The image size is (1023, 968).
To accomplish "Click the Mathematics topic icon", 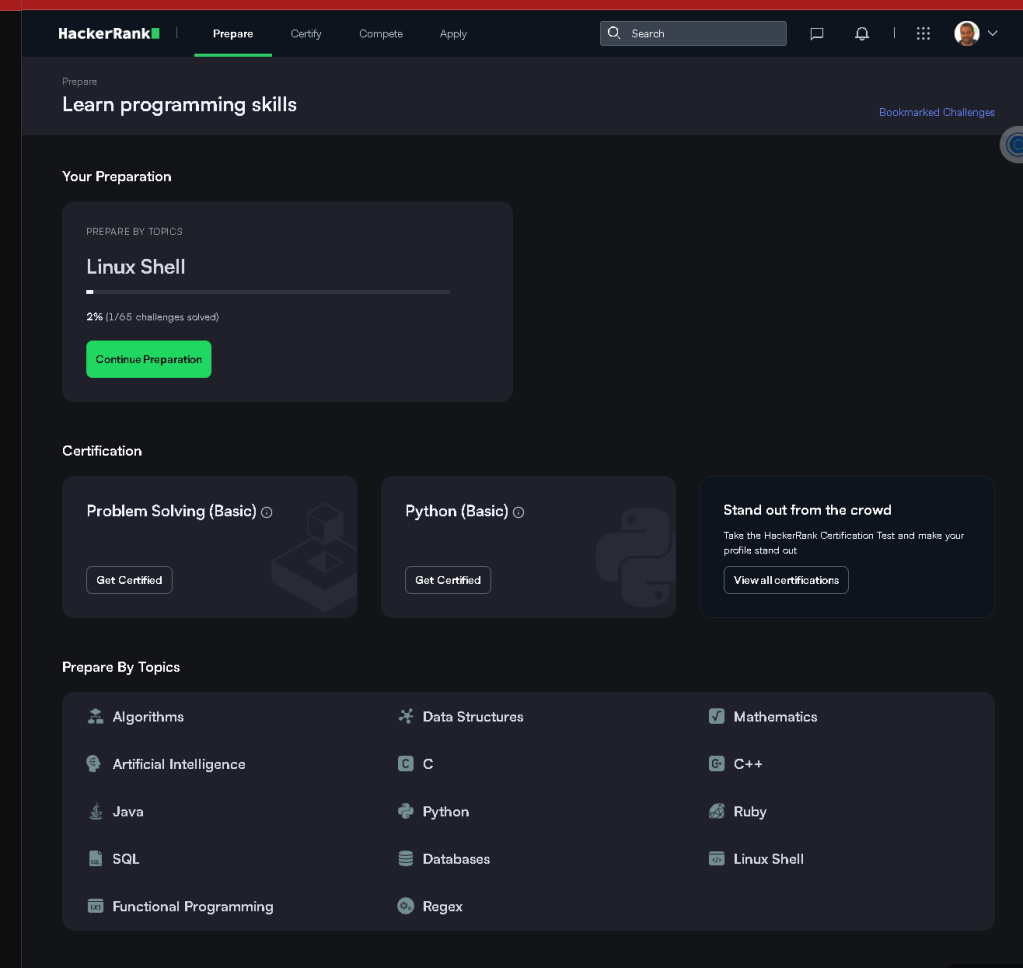I will (x=716, y=716).
